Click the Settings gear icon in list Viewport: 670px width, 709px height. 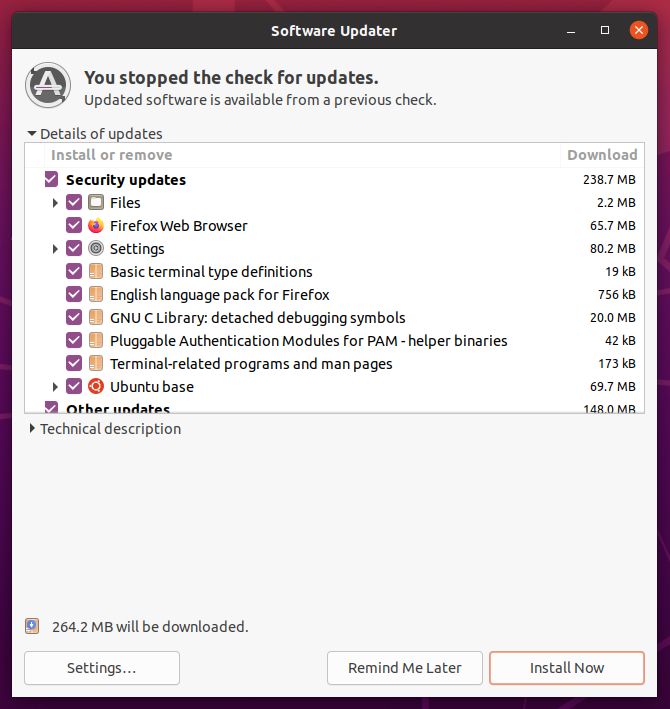point(96,249)
